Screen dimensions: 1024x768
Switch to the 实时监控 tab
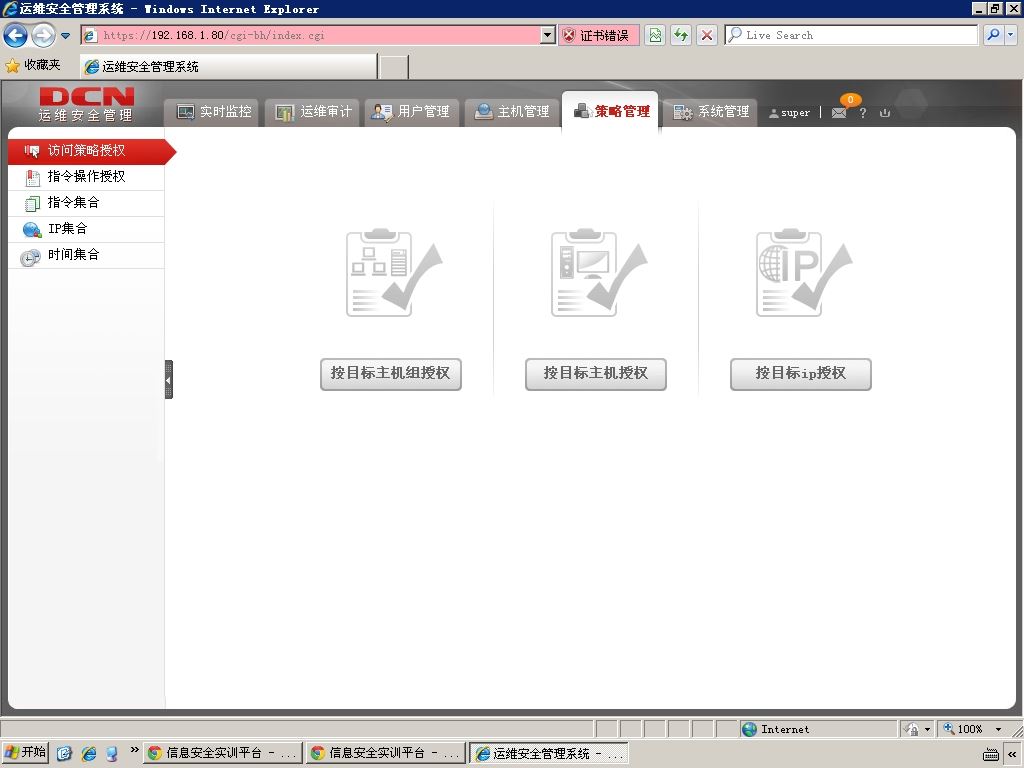(214, 112)
